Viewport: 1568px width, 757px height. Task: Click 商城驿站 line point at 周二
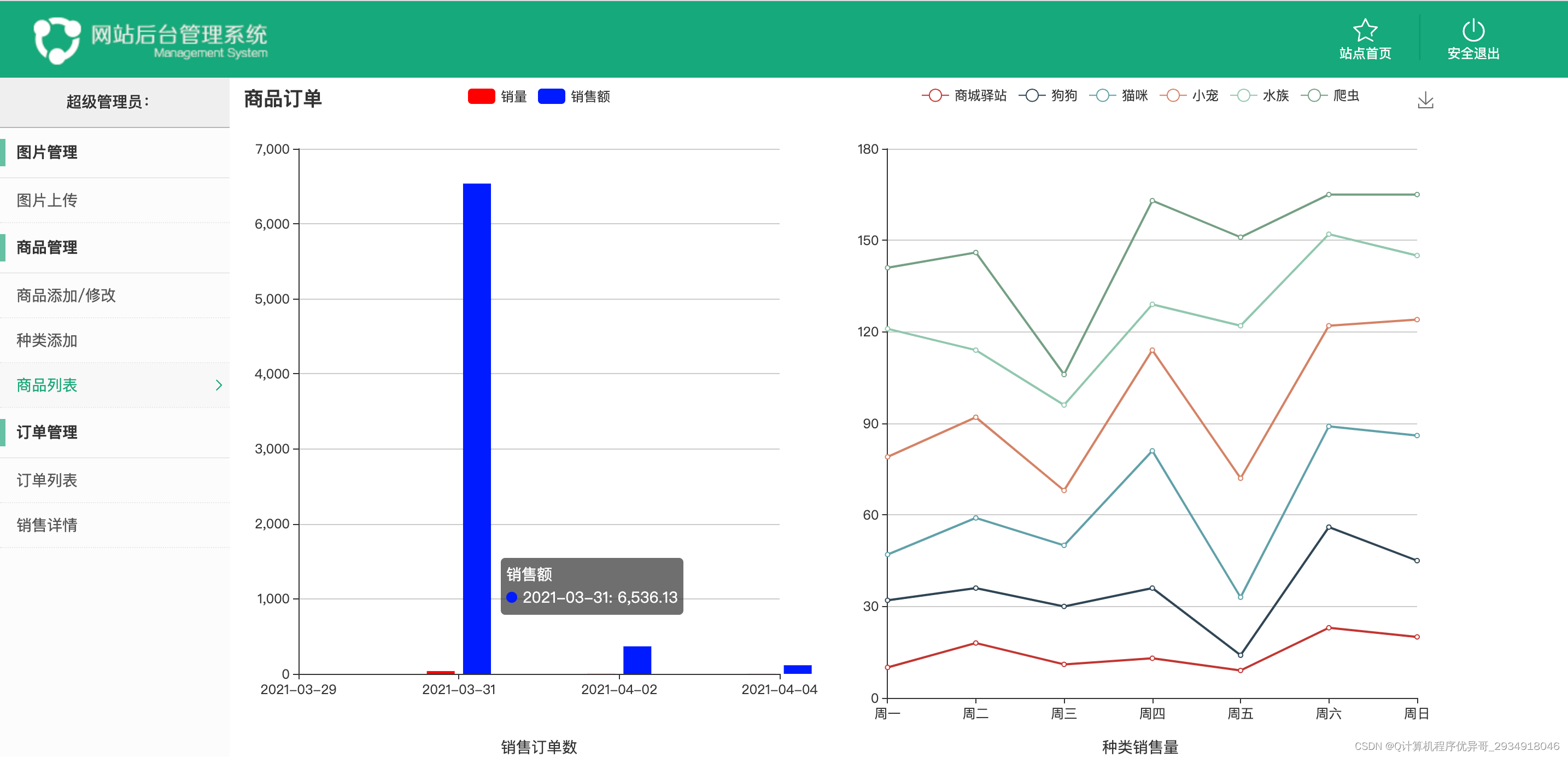click(976, 643)
